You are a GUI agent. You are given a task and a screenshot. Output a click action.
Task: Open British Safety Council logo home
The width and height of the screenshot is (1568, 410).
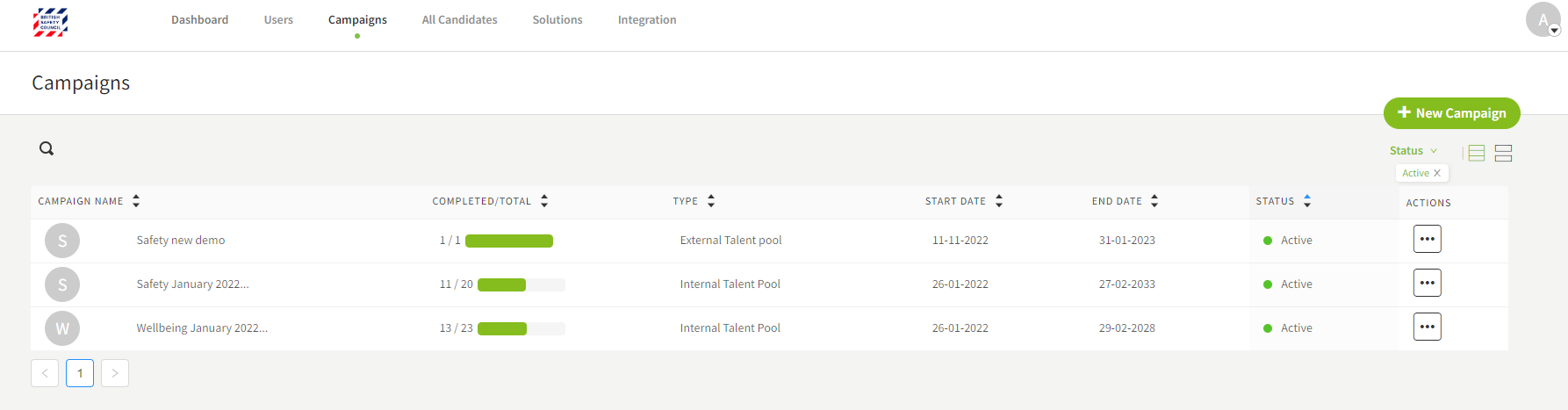pos(50,22)
